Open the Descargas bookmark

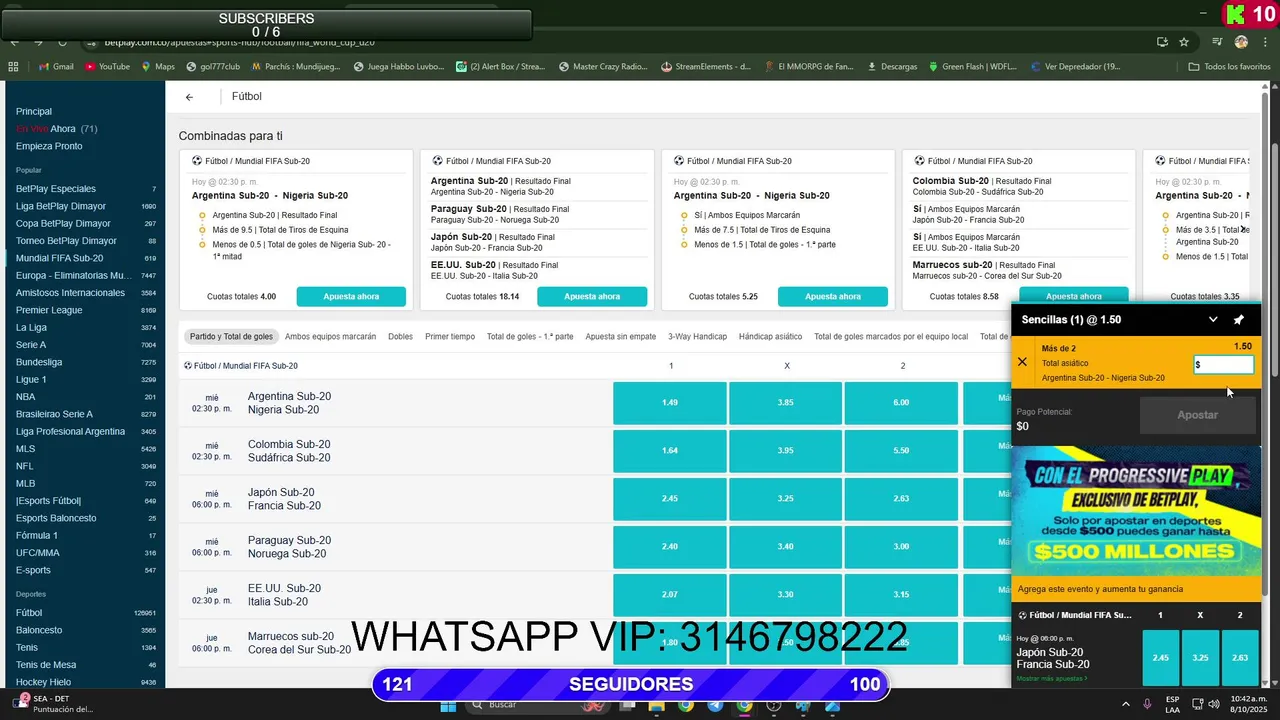[892, 67]
